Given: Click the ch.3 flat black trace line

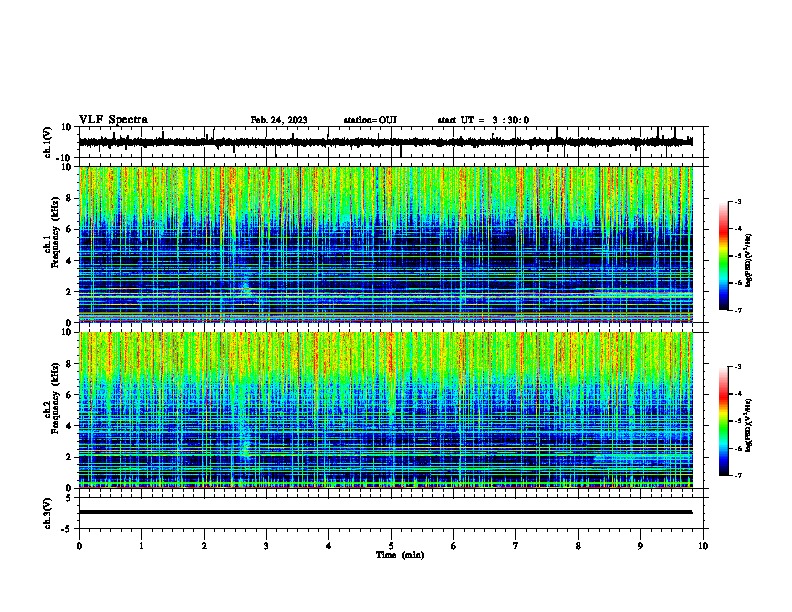Looking at the screenshot, I should point(385,512).
